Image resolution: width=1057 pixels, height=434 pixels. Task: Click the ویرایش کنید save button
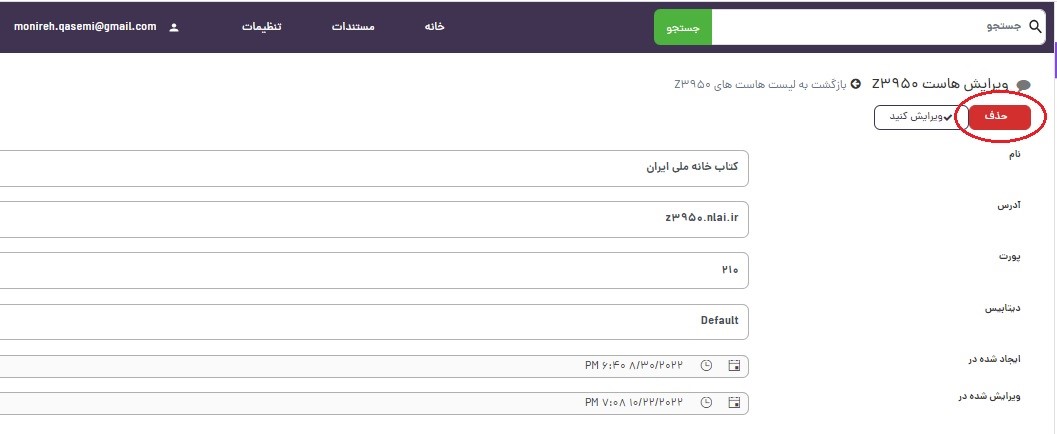pos(913,117)
